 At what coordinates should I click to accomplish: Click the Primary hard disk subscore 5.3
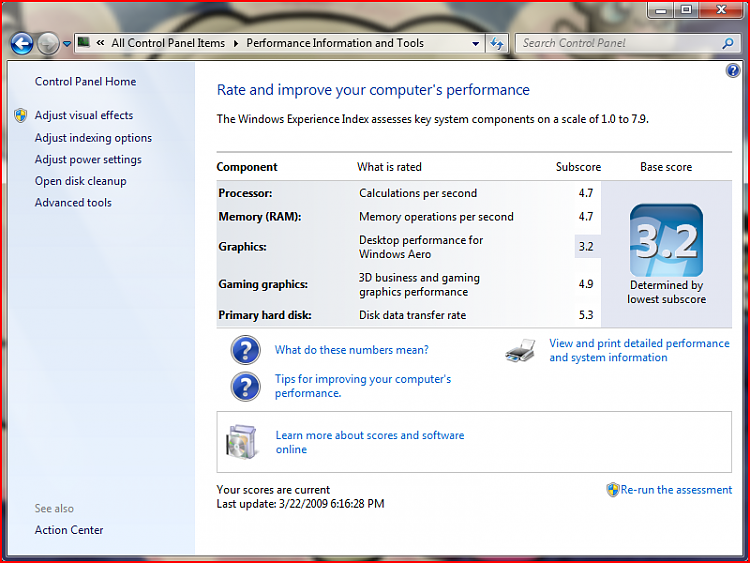point(586,315)
